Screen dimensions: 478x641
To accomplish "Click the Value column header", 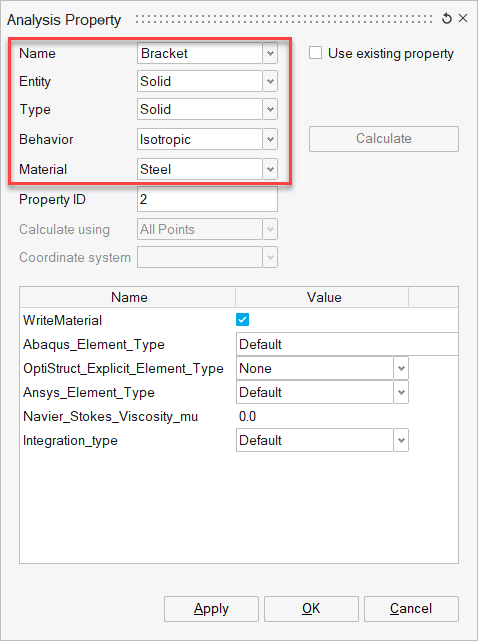I will (x=322, y=297).
